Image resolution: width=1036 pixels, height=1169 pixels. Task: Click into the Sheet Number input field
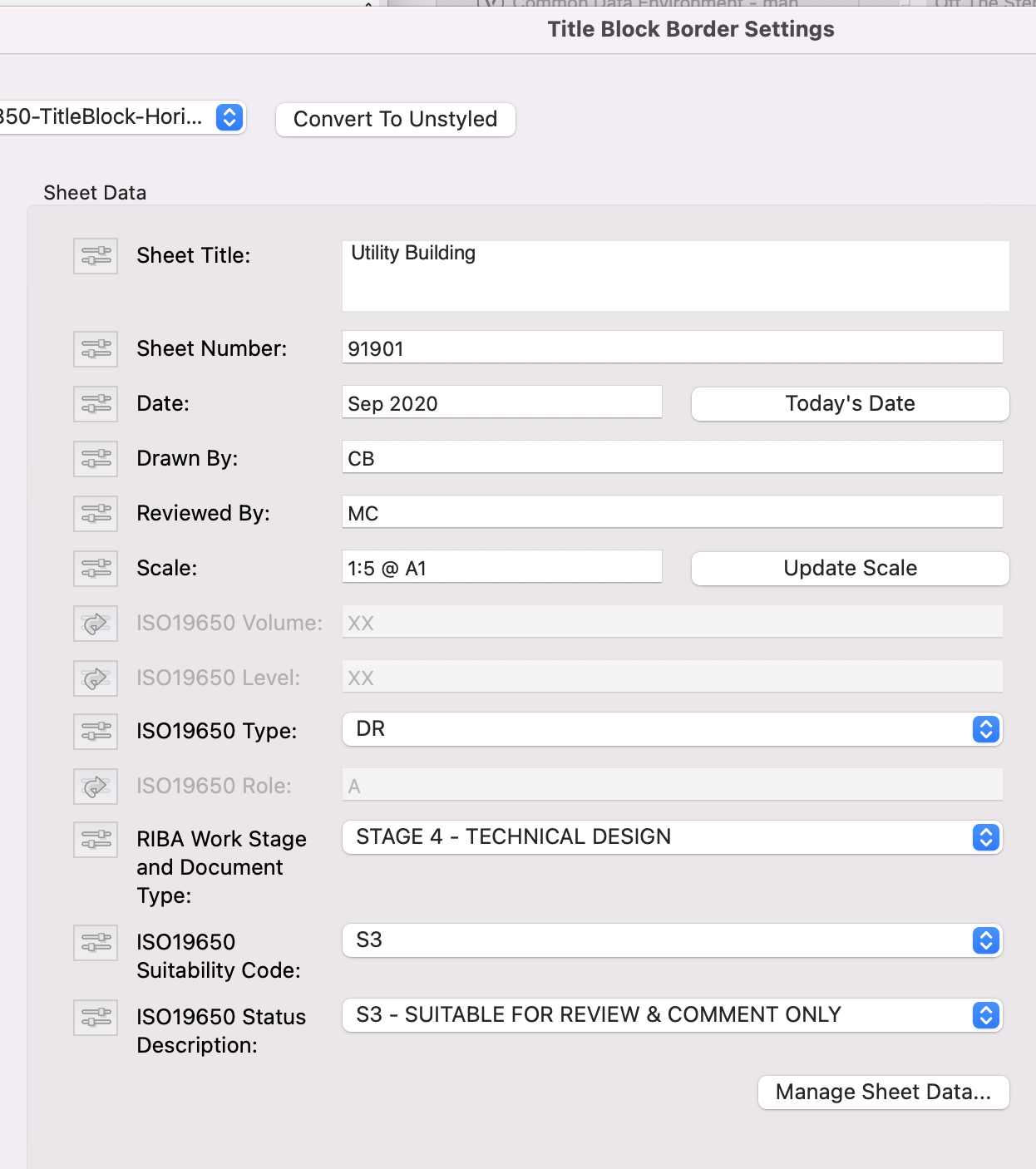(672, 348)
